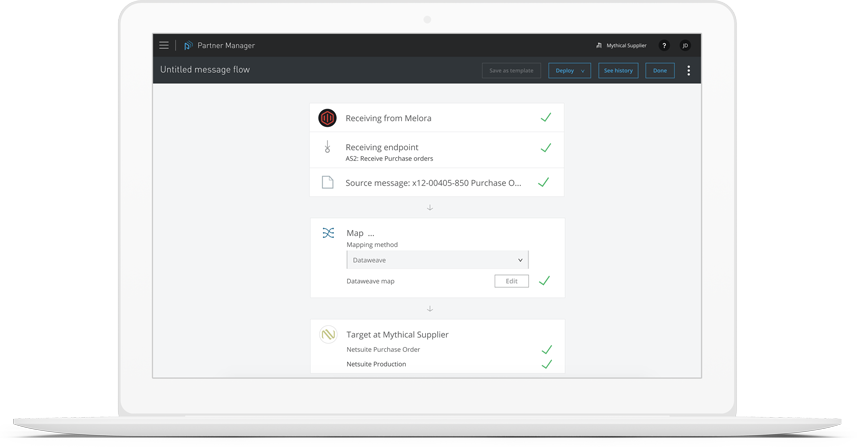Open the JD user profile avatar
This screenshot has width=857, height=447.
click(685, 45)
